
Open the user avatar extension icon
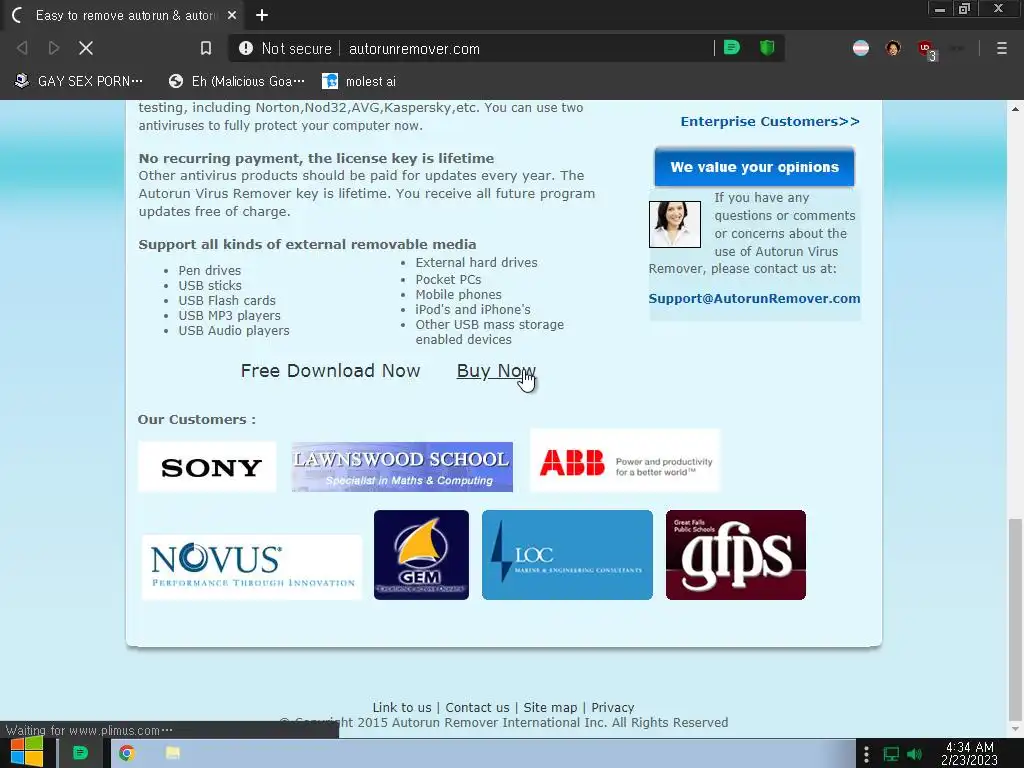[893, 48]
